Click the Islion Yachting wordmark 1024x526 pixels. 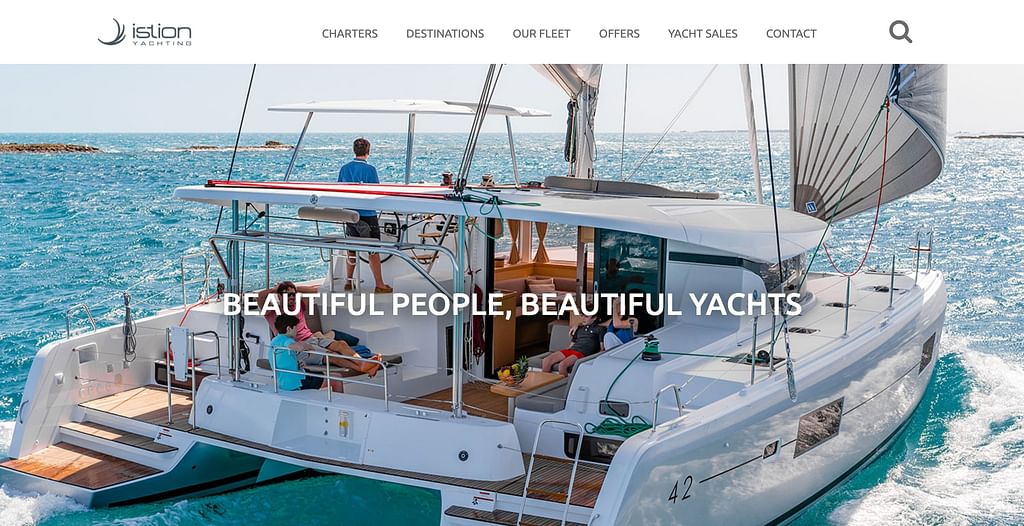(162, 34)
